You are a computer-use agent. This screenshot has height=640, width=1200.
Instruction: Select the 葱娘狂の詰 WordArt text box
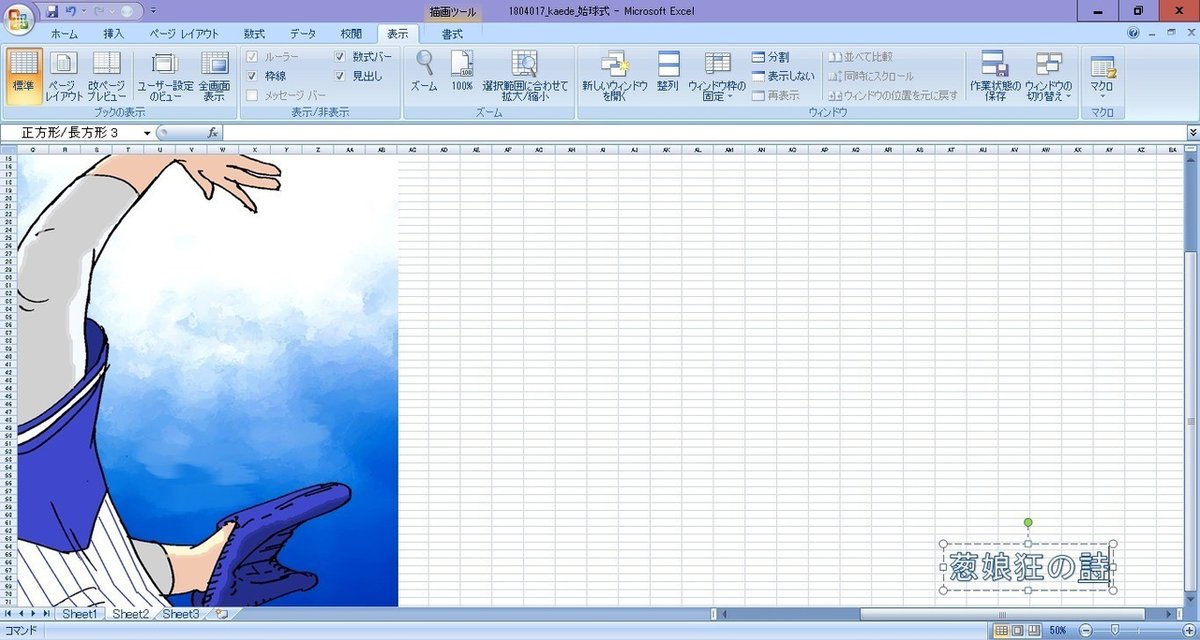[1028, 567]
